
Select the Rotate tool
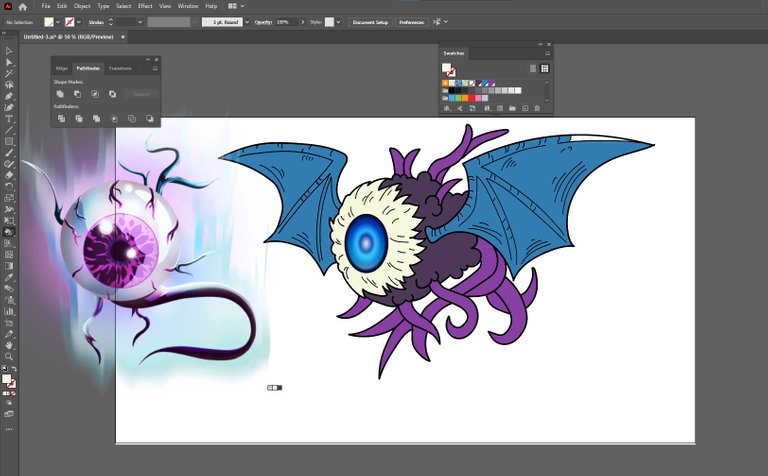click(9, 187)
